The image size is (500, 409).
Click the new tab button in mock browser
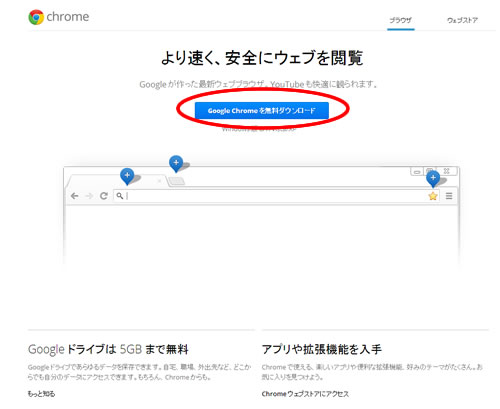(176, 181)
